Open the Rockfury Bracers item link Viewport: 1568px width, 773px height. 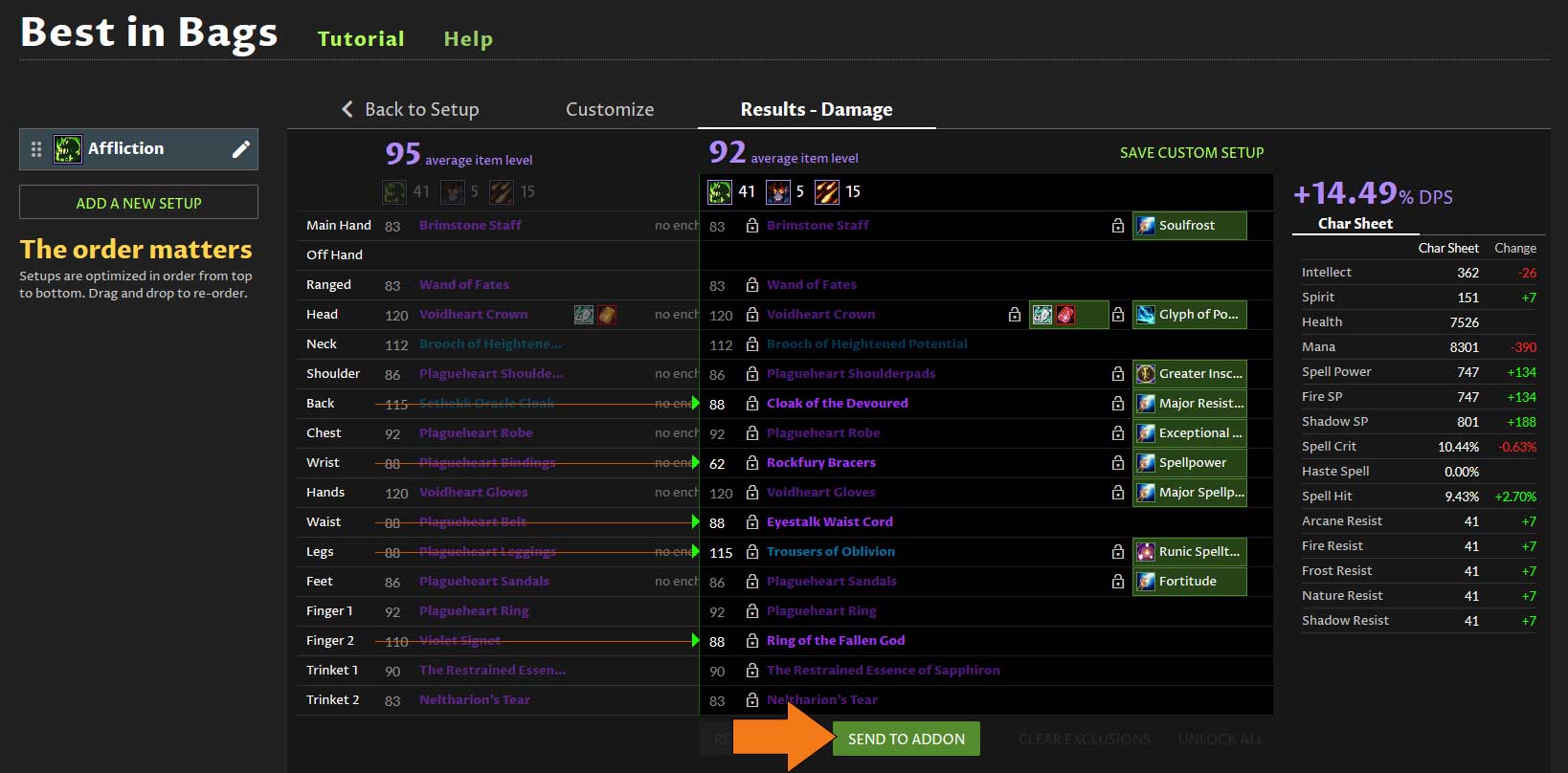[821, 463]
